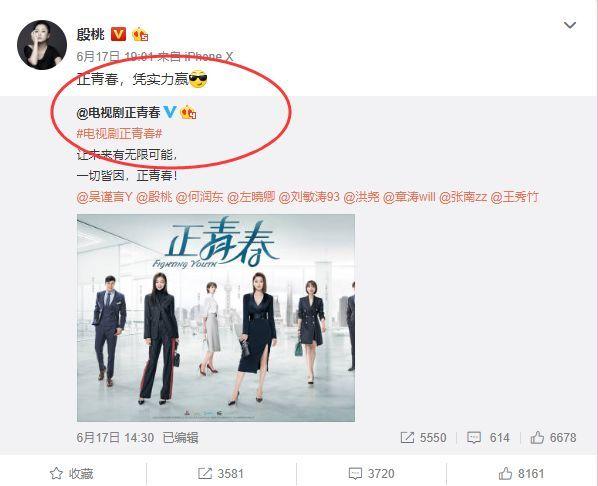Click the 殷桃 username
Screen dimensions: 598x486
click(90, 35)
